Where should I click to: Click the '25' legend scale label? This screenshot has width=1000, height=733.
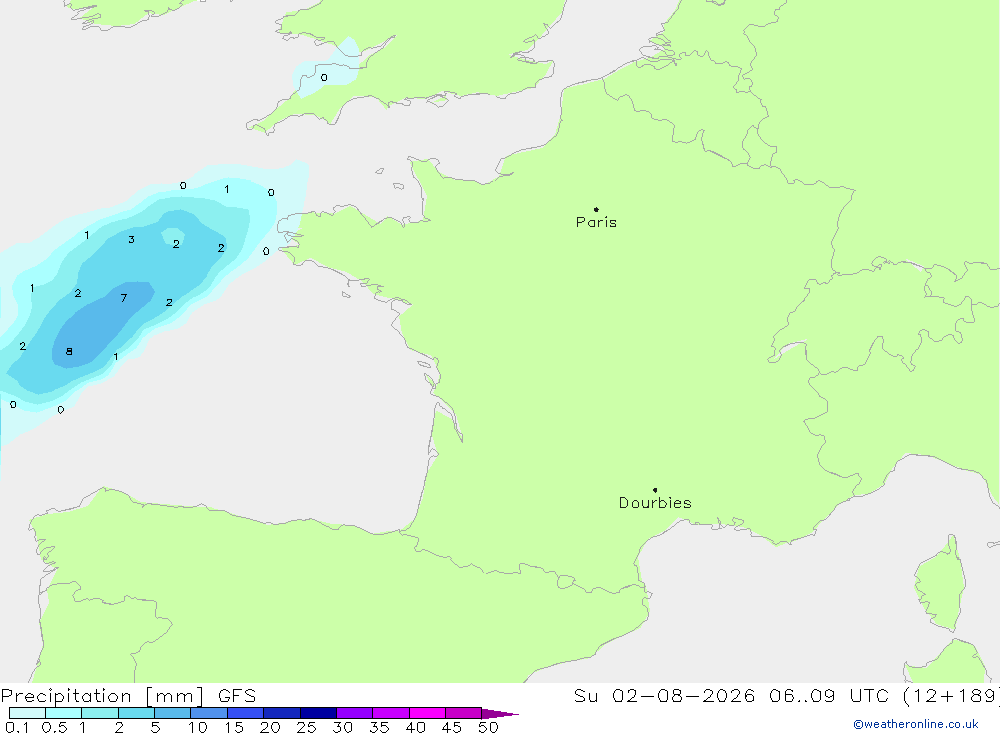click(307, 727)
